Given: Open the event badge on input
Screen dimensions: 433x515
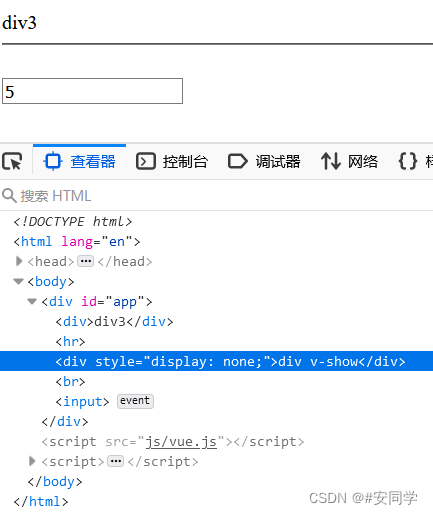Looking at the screenshot, I should click(135, 401).
